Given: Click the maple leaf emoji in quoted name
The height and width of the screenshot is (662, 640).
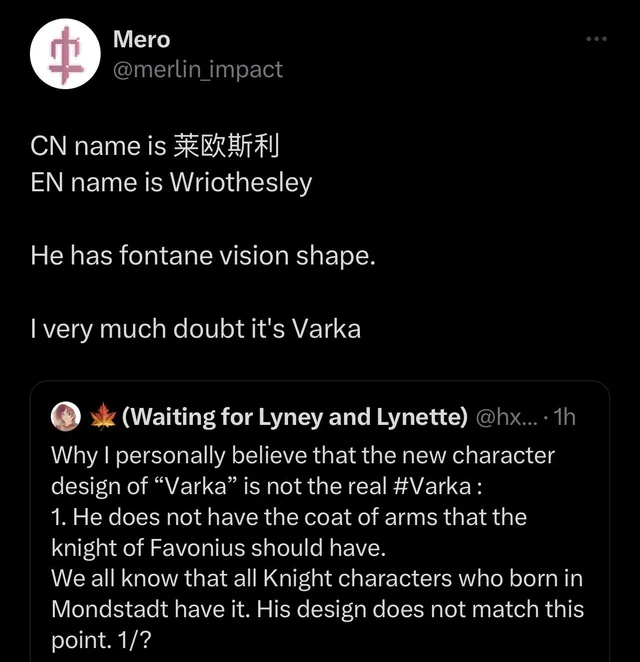Looking at the screenshot, I should 104,416.
